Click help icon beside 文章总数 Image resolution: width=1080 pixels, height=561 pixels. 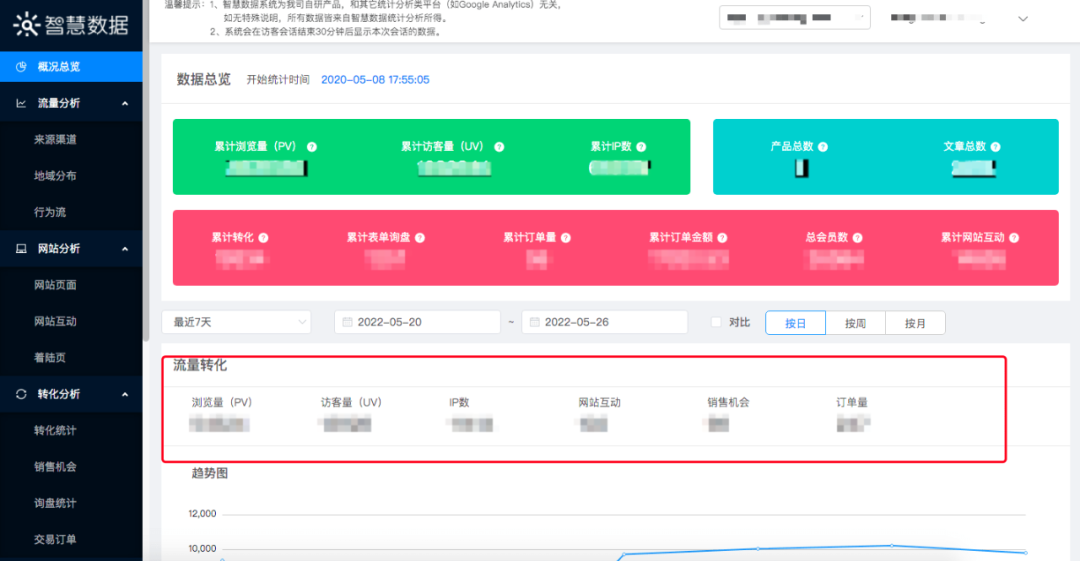click(995, 147)
